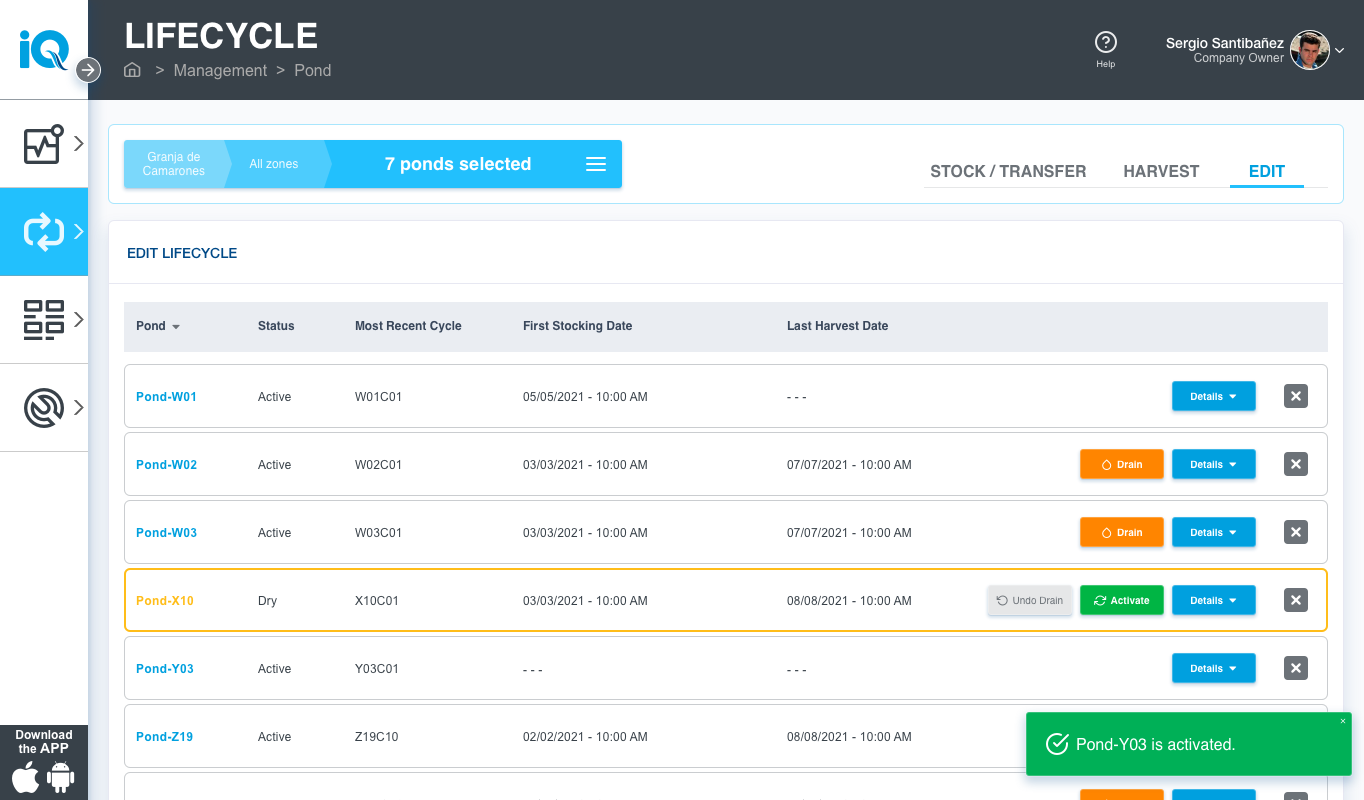The width and height of the screenshot is (1364, 800).
Task: Remove Pond-W01 row with X button
Action: pyautogui.click(x=1295, y=397)
